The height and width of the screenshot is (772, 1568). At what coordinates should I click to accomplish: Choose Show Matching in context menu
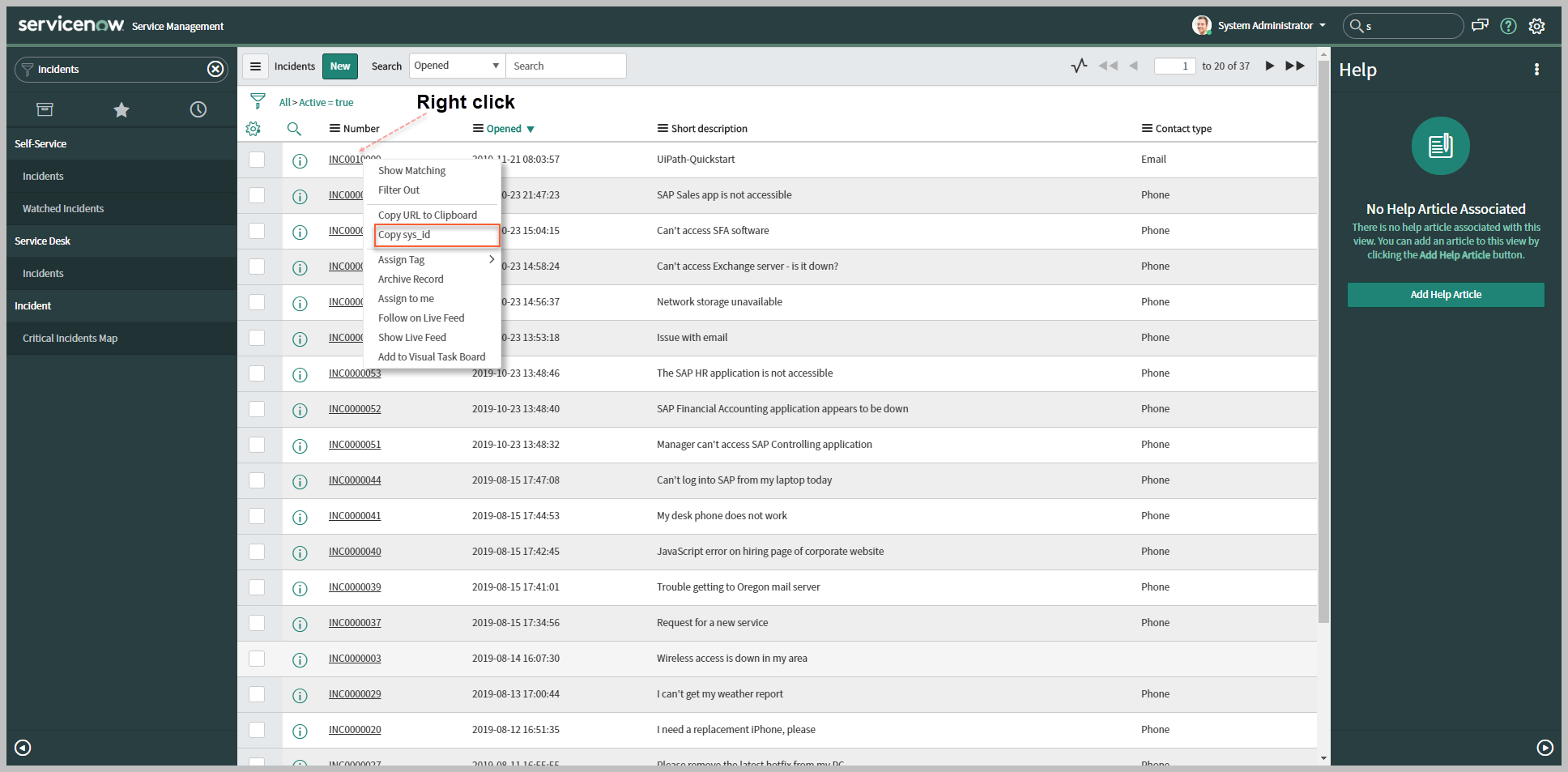click(x=411, y=170)
